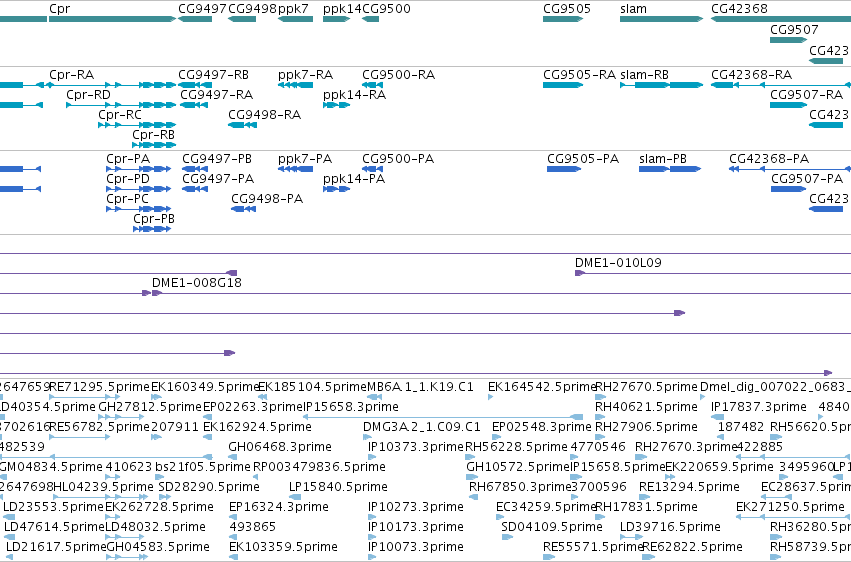Select transcript Cpr-RC
The image size is (851, 562).
tap(137, 125)
